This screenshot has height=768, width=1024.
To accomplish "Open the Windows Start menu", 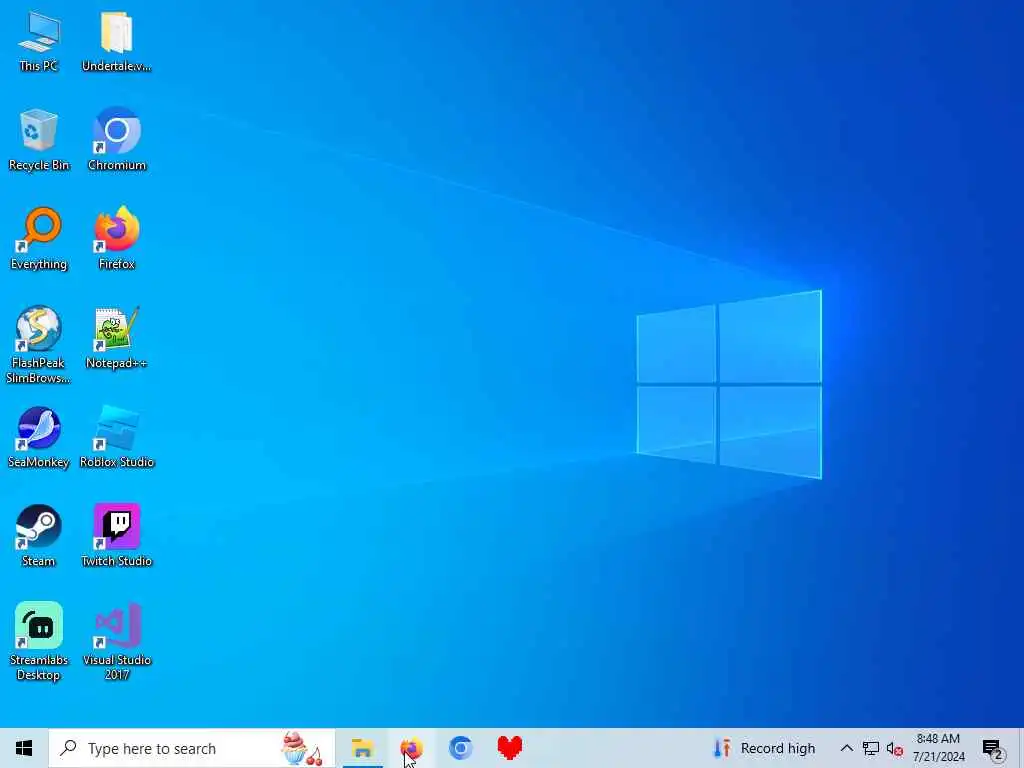I will [x=24, y=748].
